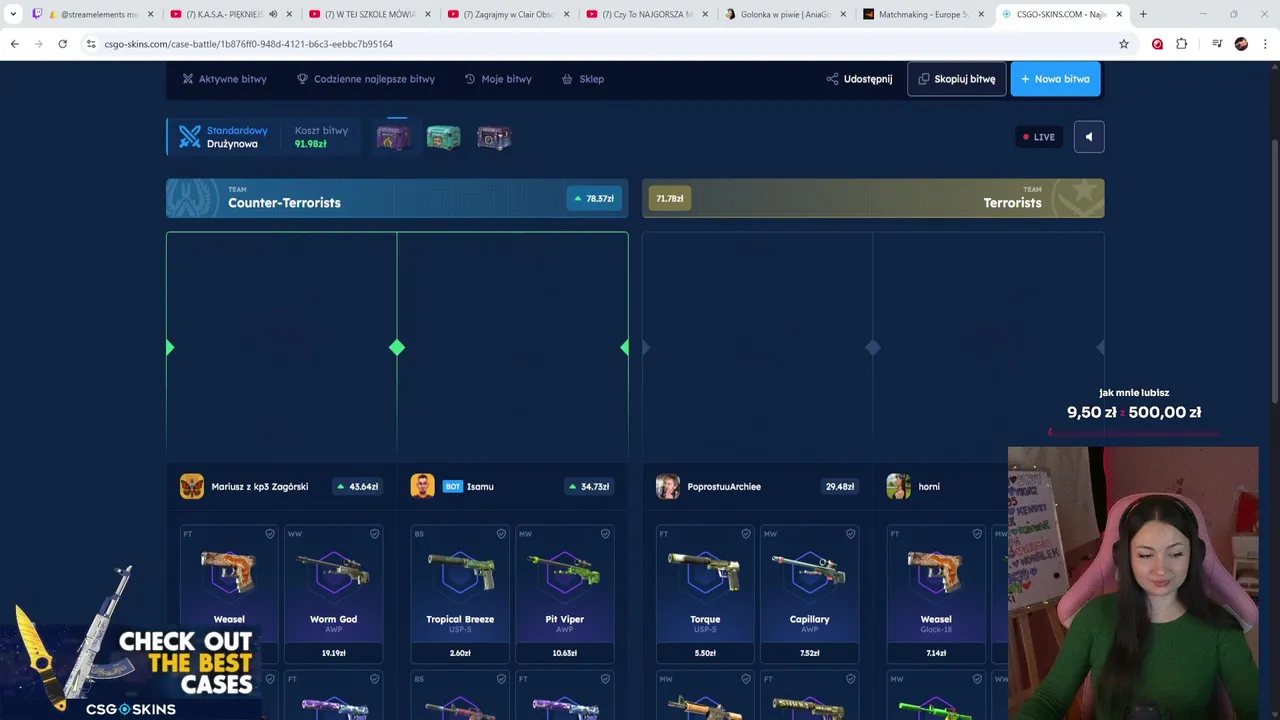This screenshot has height=720, width=1280.
Task: Reload the csgo-skins page
Action: click(x=62, y=44)
